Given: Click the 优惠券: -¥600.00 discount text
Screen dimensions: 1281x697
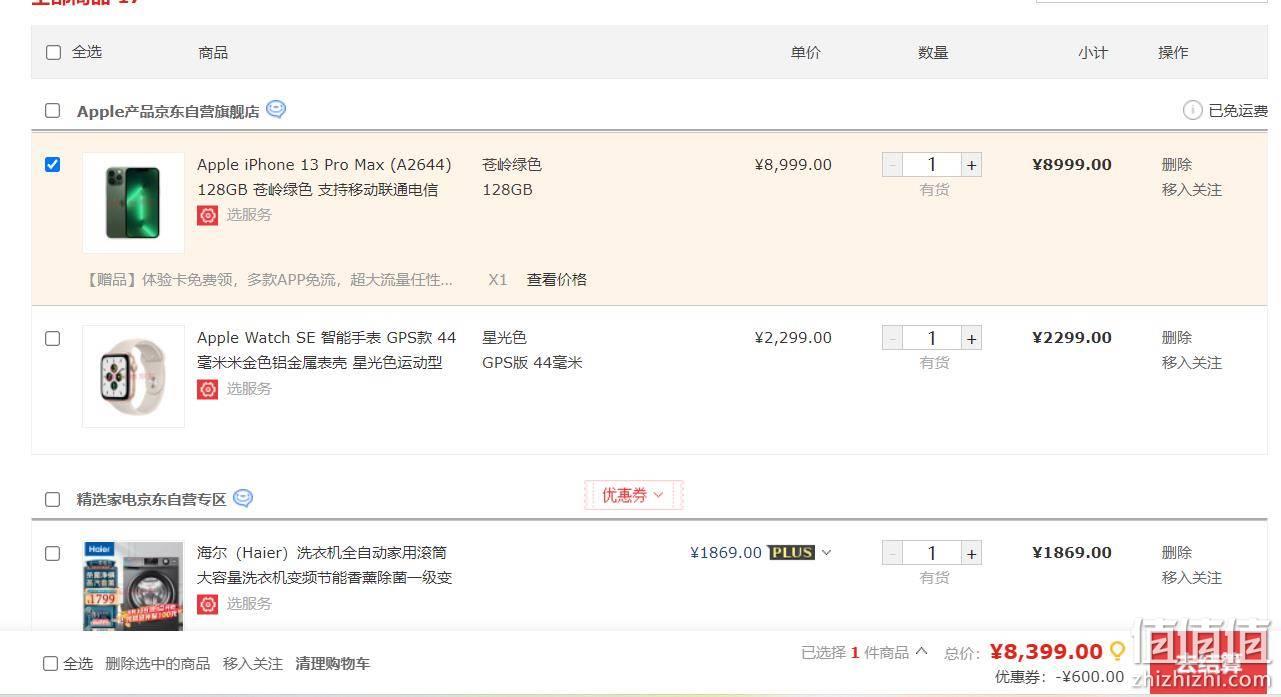Looking at the screenshot, I should point(1059,677).
